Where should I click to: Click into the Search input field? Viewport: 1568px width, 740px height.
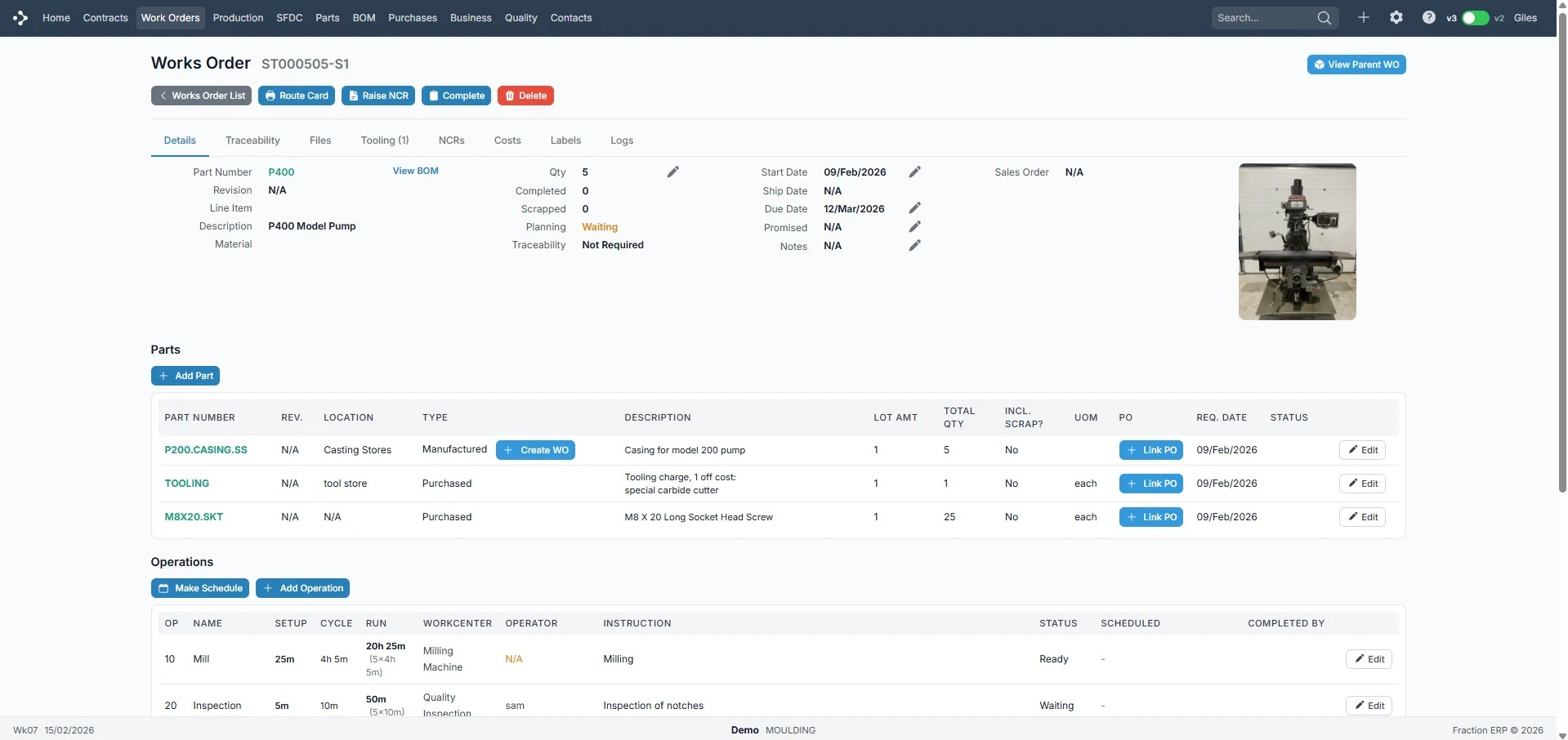point(1262,18)
